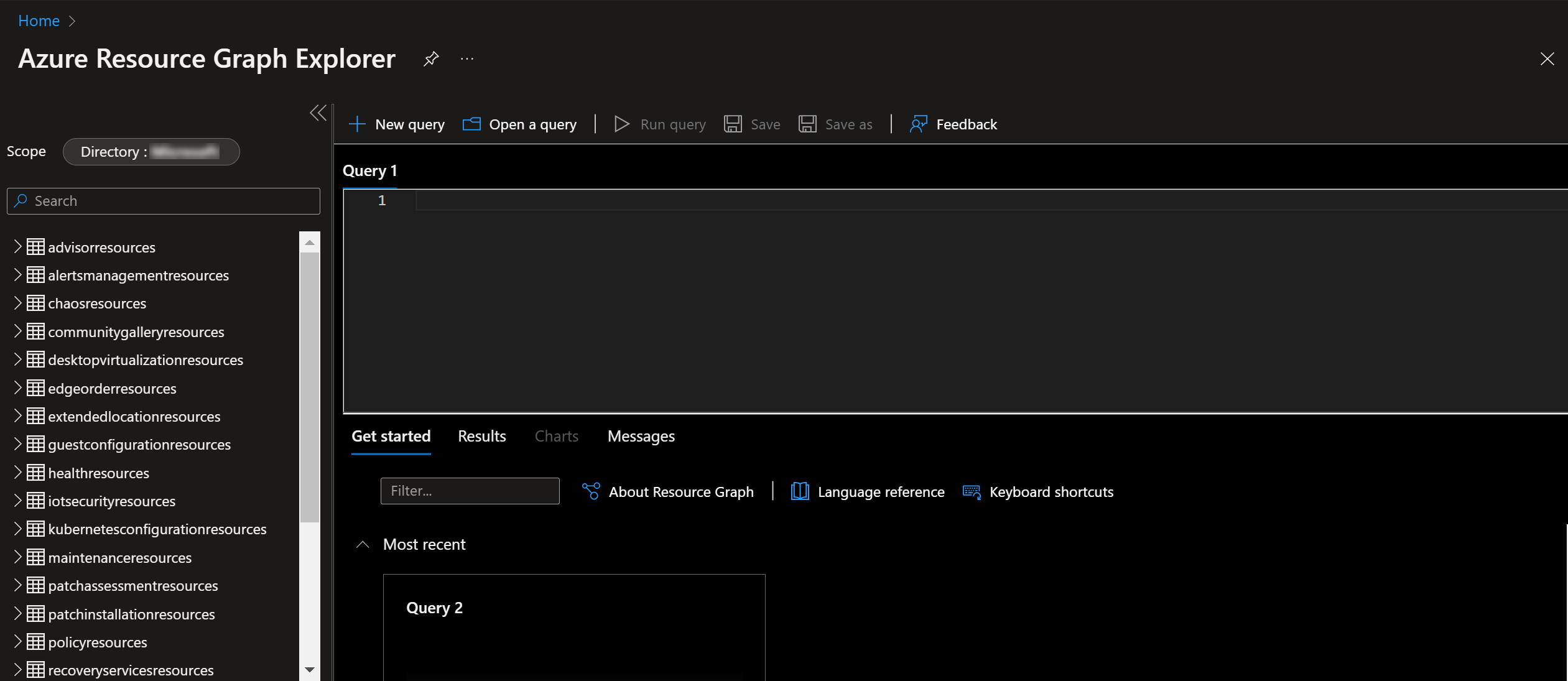
Task: Open the About Resource Graph link
Action: pos(681,492)
